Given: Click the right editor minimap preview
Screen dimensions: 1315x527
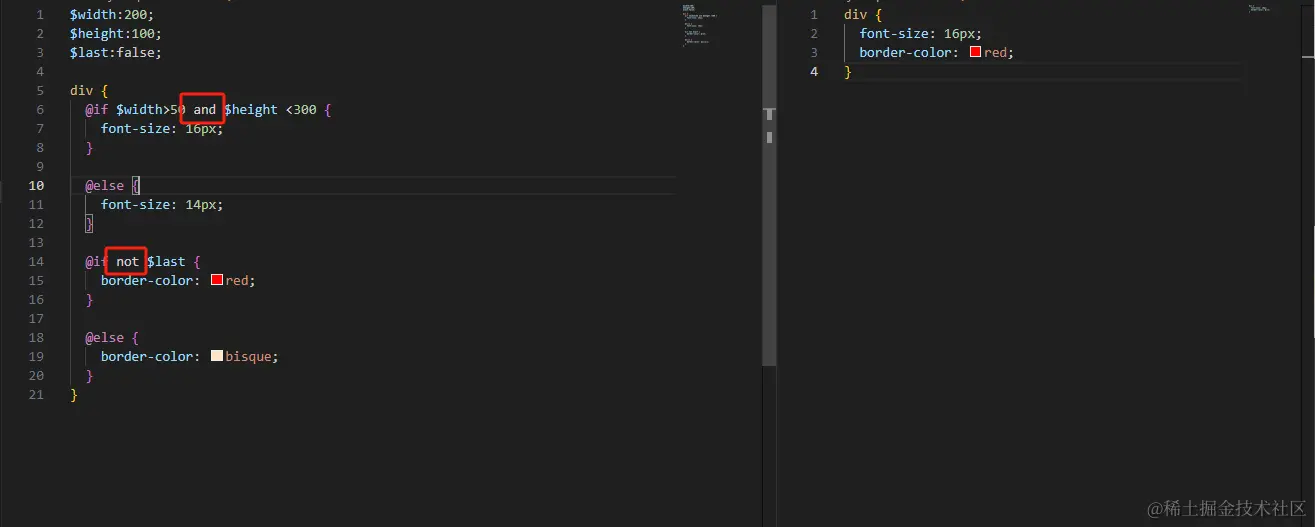Looking at the screenshot, I should (1261, 8).
